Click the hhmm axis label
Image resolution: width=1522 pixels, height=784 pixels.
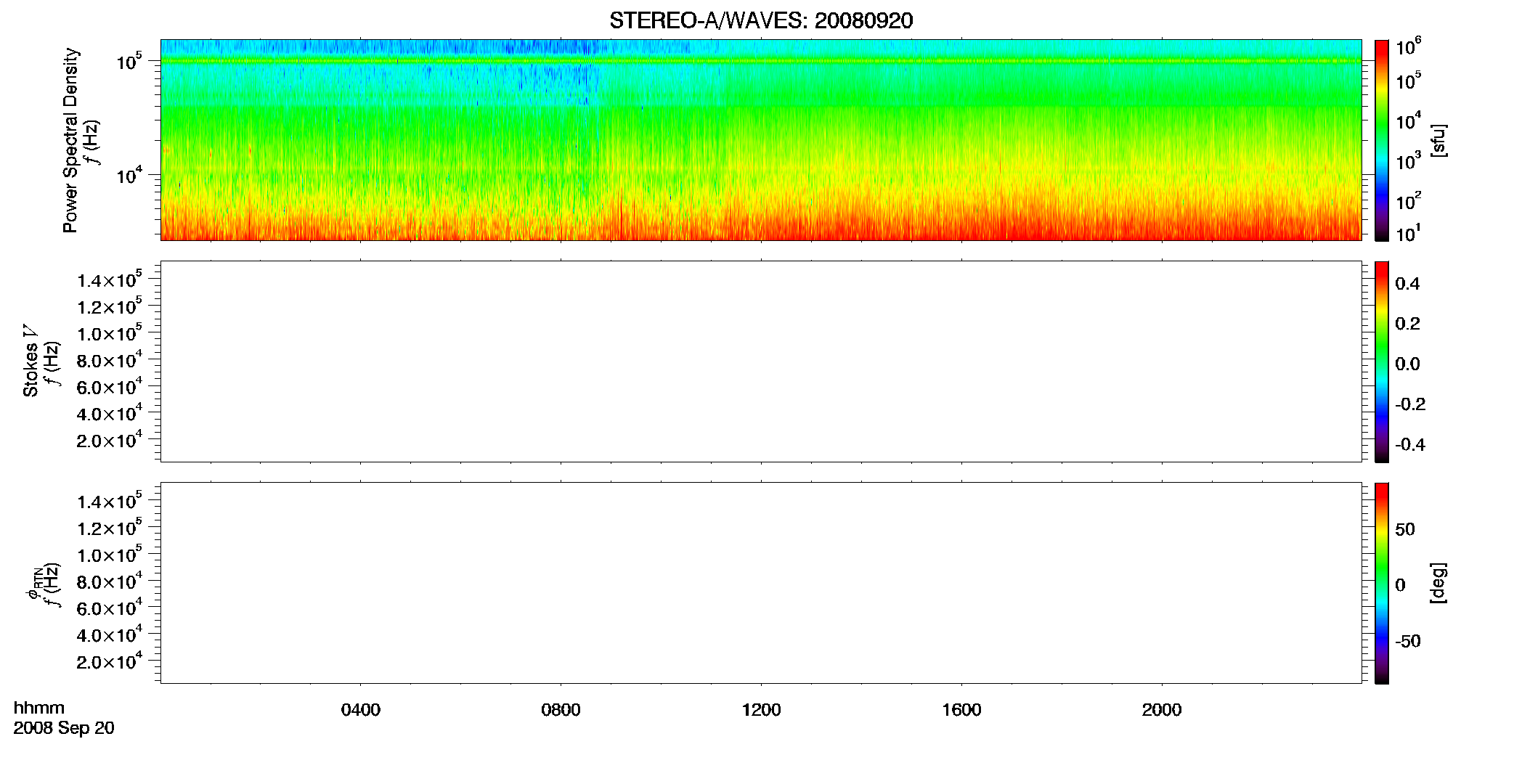coord(39,708)
